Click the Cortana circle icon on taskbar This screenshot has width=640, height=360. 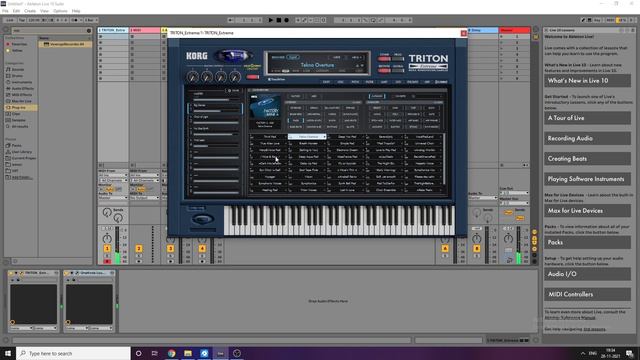click(x=139, y=353)
